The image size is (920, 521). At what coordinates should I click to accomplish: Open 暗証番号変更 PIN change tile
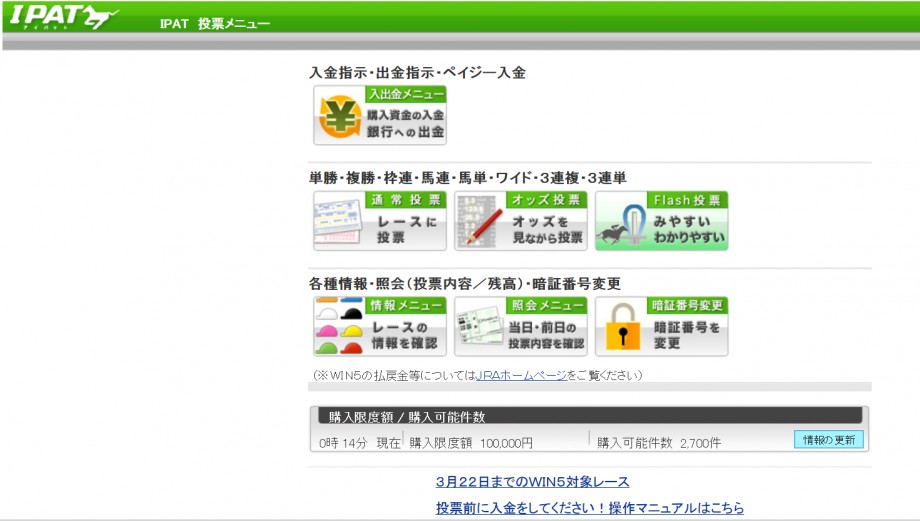[661, 326]
